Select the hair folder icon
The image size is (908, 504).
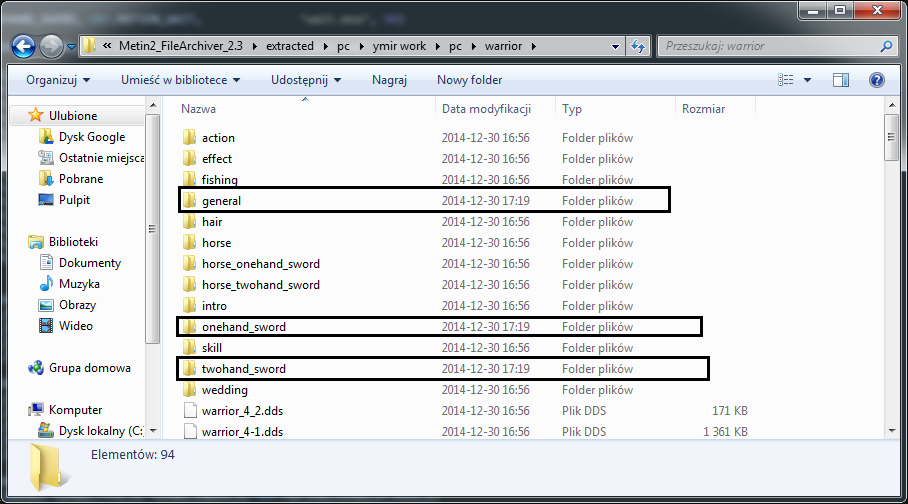189,221
